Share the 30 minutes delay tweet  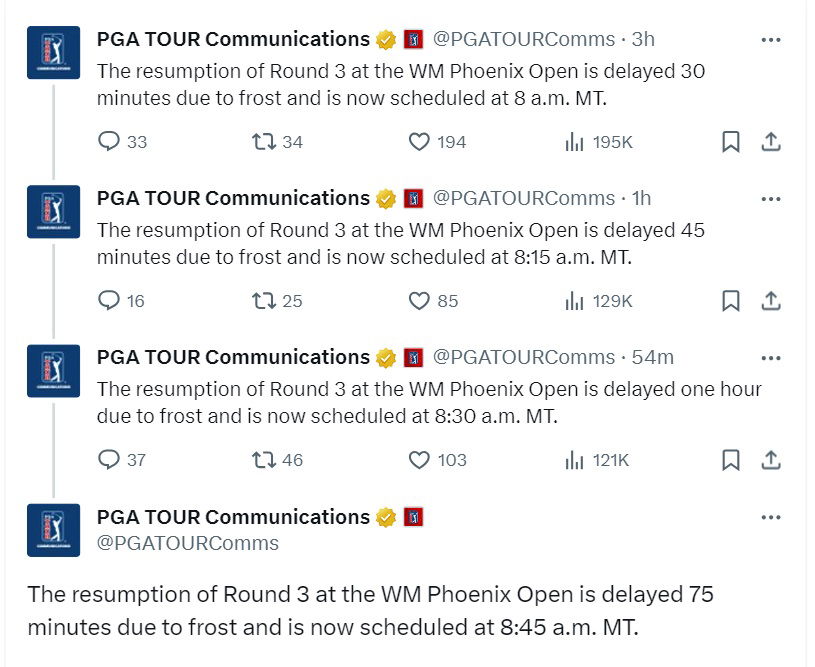pyautogui.click(x=771, y=142)
